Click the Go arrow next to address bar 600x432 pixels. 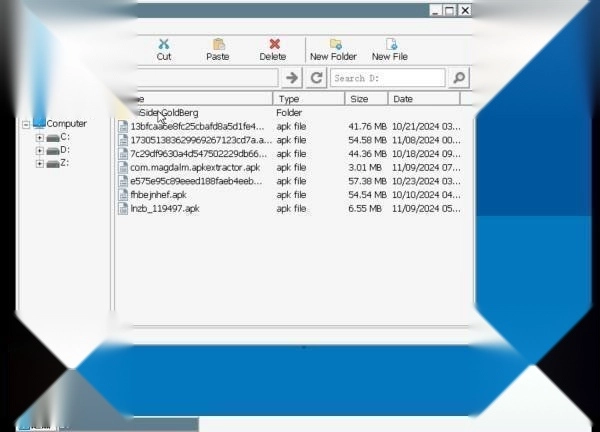tap(292, 78)
